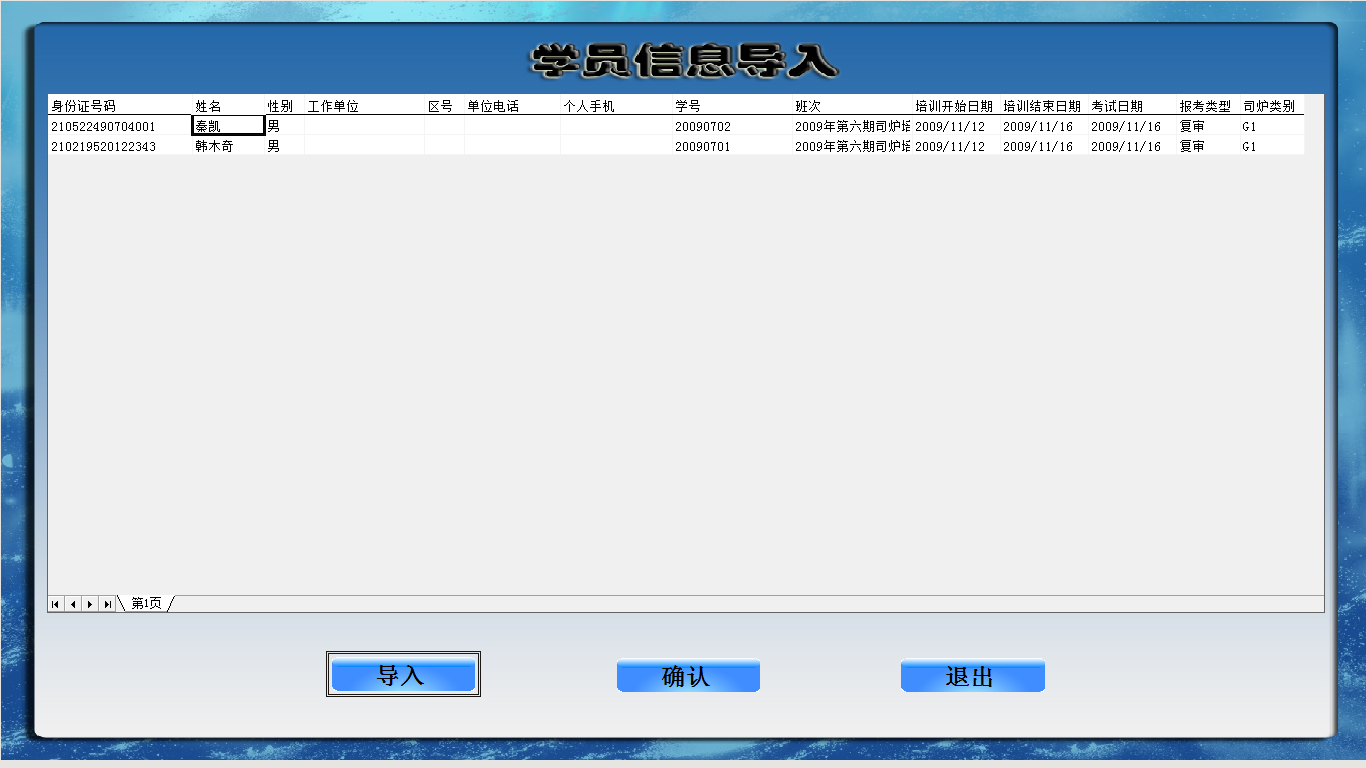Viewport: 1366px width, 768px height.
Task: Click the last-sheet navigation arrow
Action: (x=107, y=604)
